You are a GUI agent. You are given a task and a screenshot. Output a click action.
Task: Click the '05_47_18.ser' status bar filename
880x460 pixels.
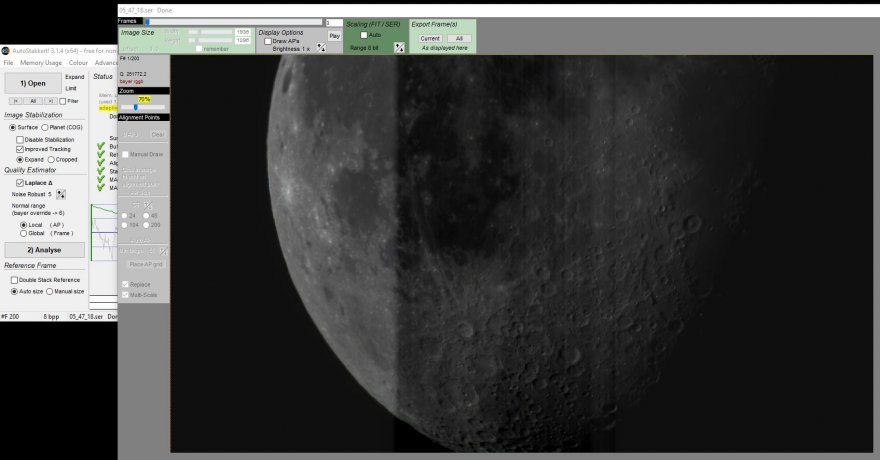[86, 317]
